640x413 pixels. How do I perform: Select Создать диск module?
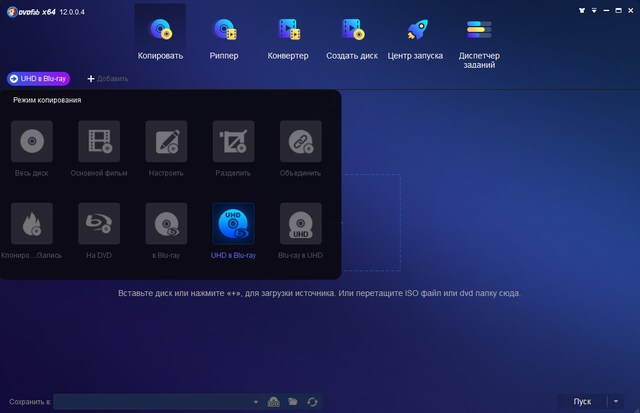353,37
